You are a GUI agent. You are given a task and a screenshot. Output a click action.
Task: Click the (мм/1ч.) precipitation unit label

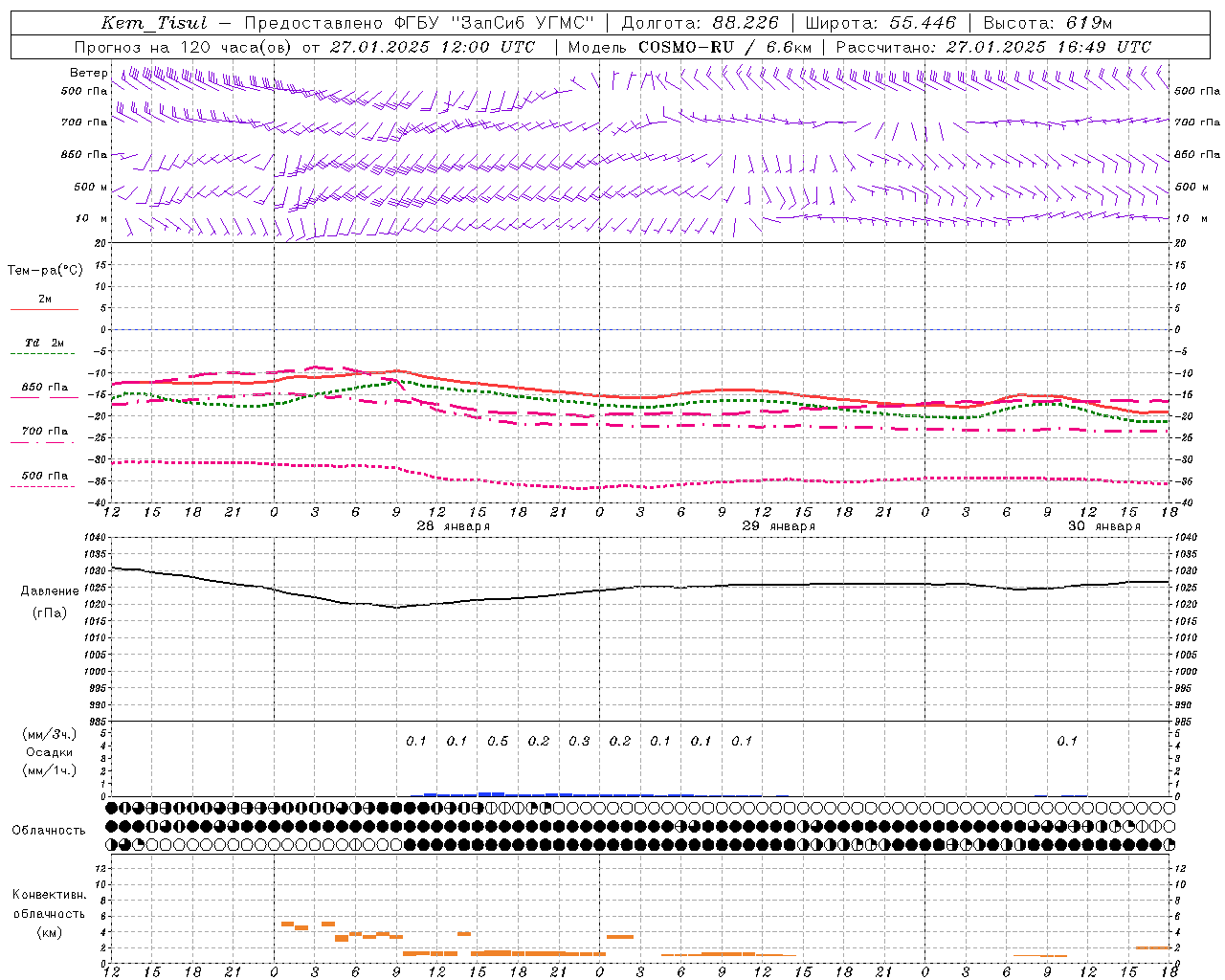[50, 770]
